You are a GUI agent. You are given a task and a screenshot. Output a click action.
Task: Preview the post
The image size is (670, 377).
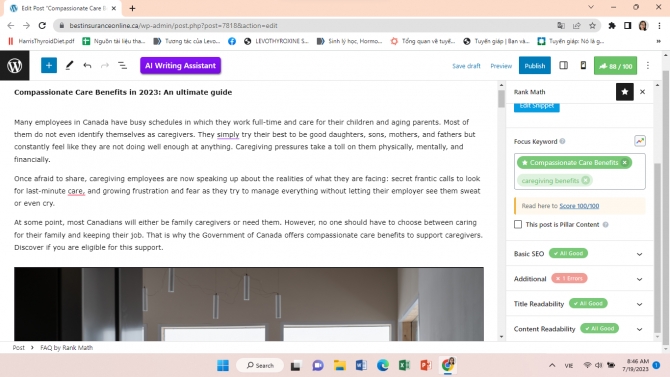[501, 66]
